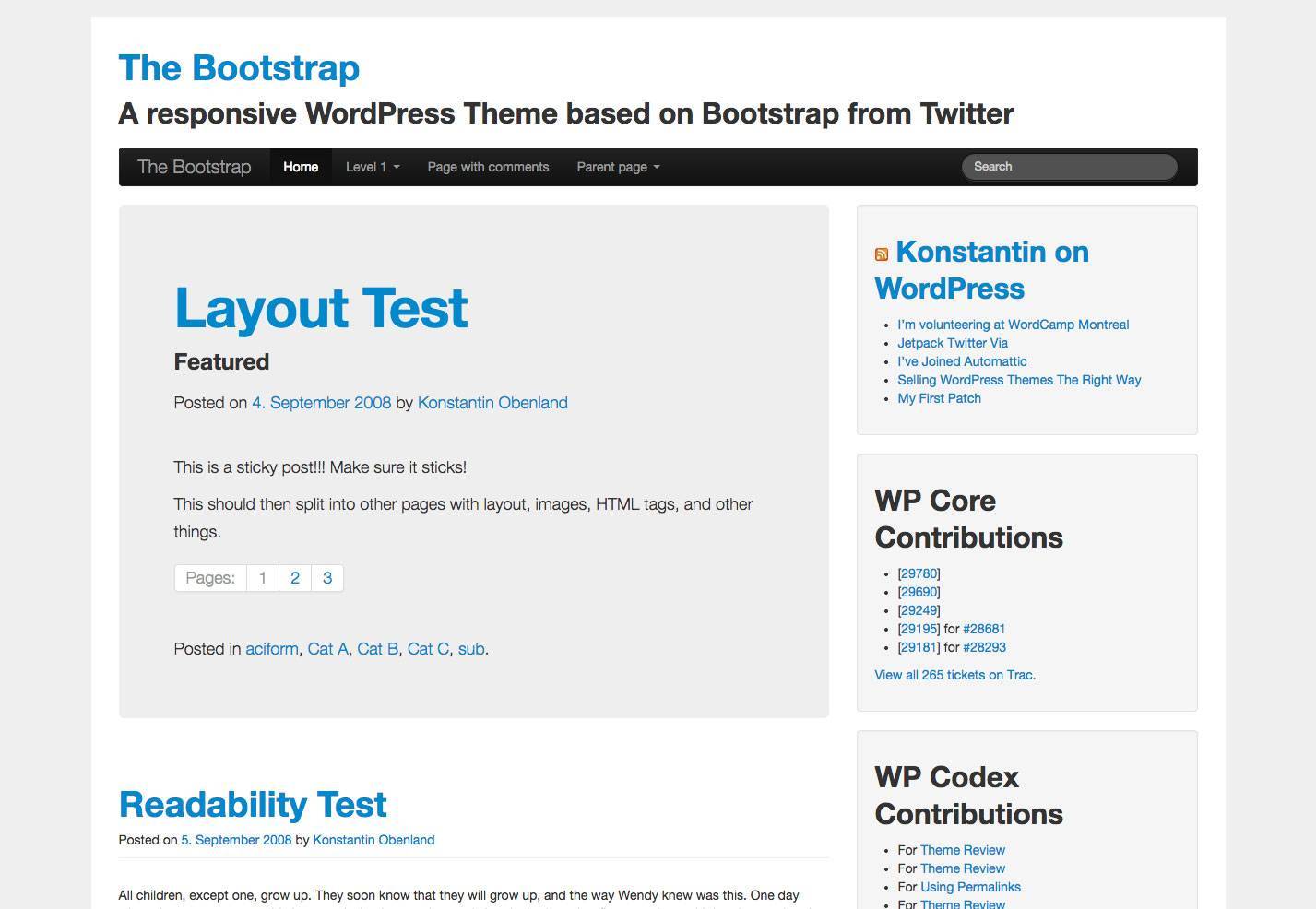Viewport: 1316px width, 909px height.
Task: Select page 1 in the Pages pagination
Action: (x=263, y=578)
